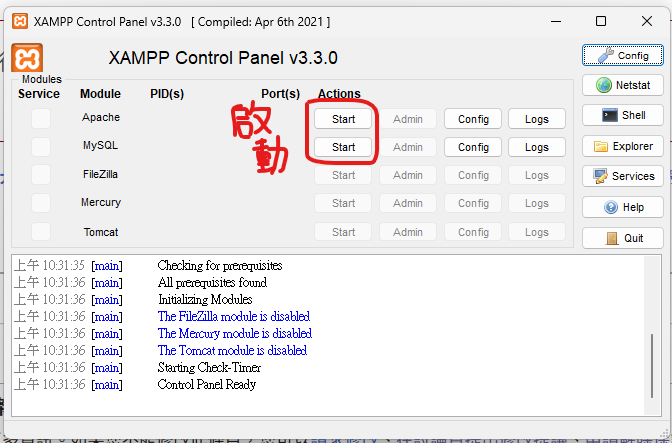This screenshot has height=443, width=672.
Task: Click the PID(s) column header
Action: (167, 94)
